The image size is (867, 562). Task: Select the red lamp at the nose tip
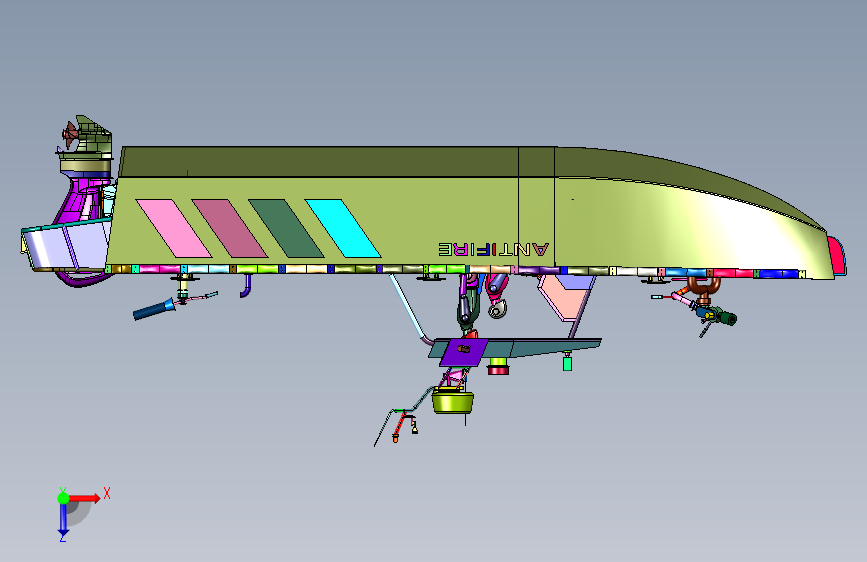(837, 256)
